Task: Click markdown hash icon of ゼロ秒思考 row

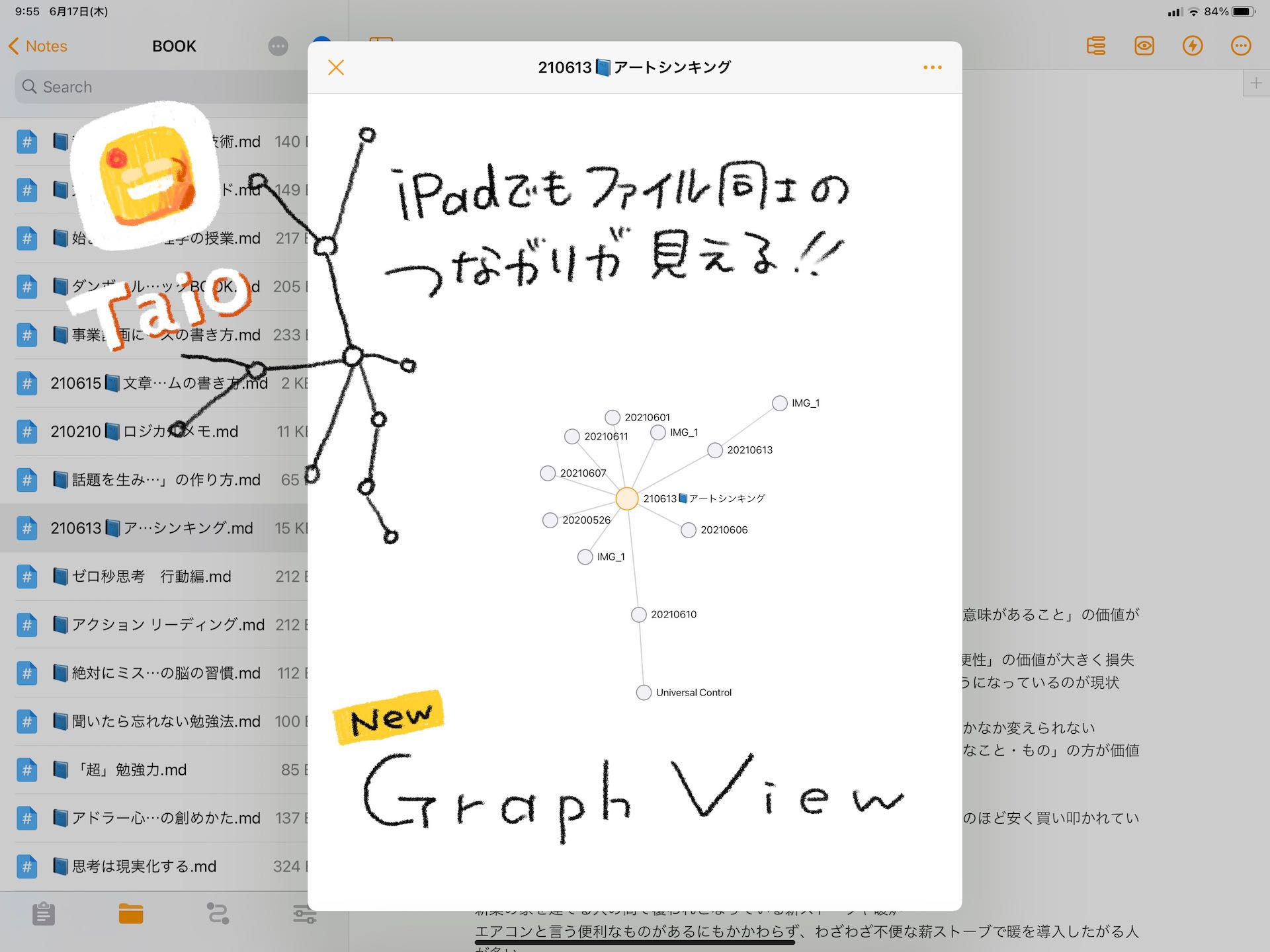Action: click(x=26, y=576)
